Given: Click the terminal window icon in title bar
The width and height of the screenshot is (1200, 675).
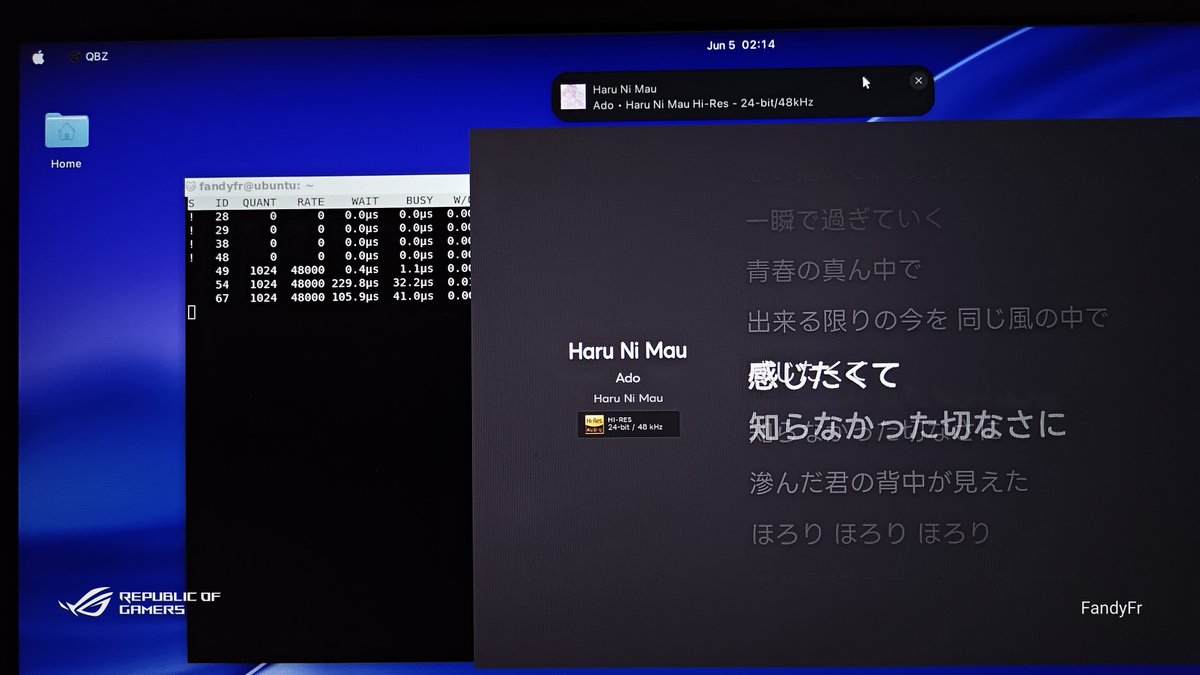Looking at the screenshot, I should (191, 186).
